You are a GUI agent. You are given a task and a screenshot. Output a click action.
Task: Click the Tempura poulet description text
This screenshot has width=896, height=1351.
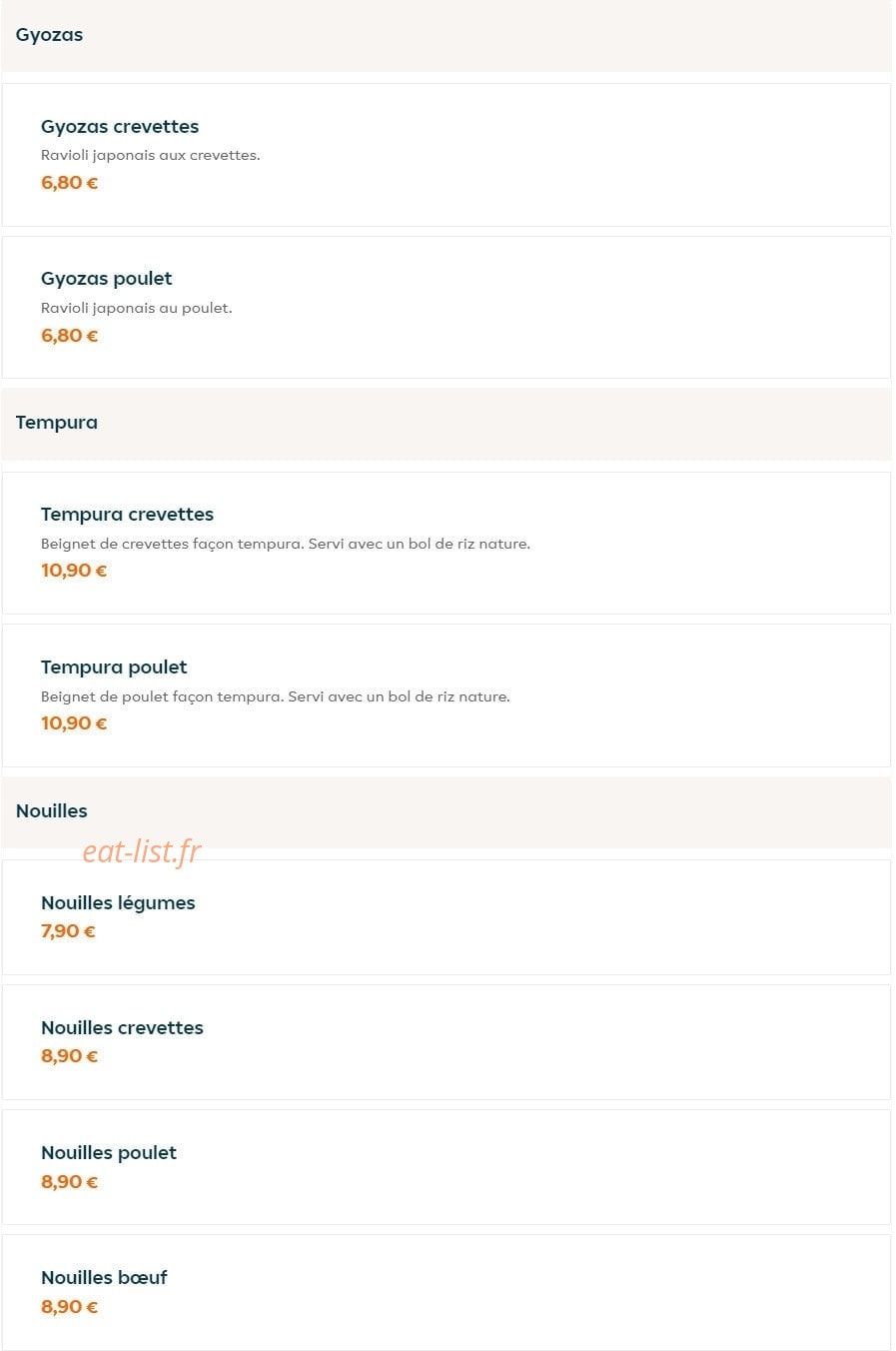click(276, 696)
